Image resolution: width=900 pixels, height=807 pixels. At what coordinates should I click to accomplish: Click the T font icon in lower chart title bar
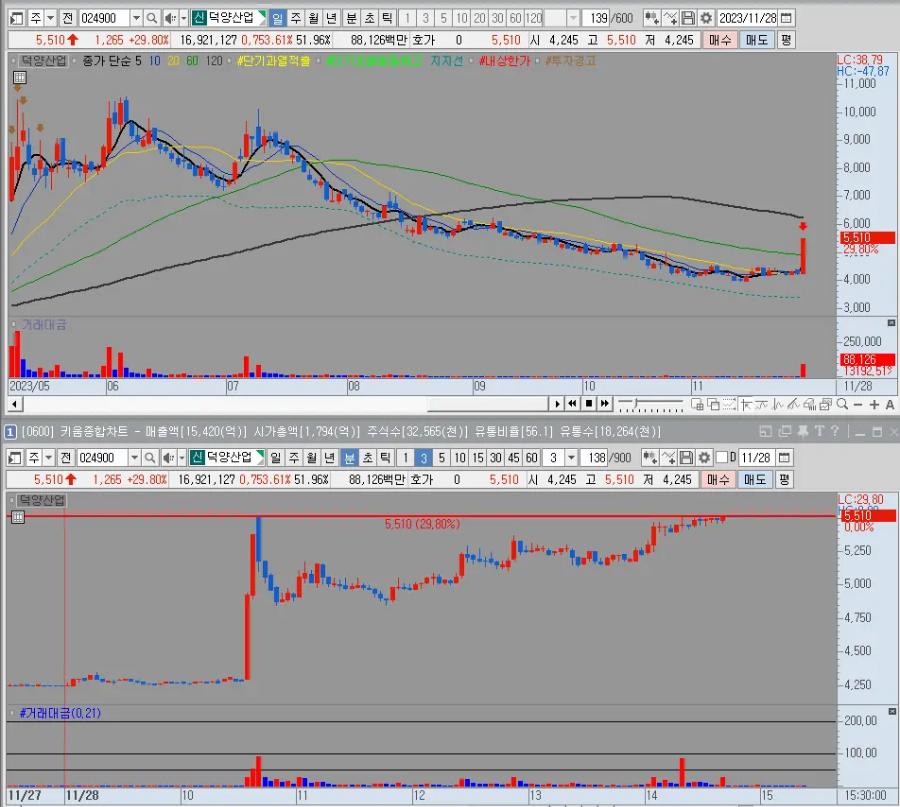coord(819,431)
